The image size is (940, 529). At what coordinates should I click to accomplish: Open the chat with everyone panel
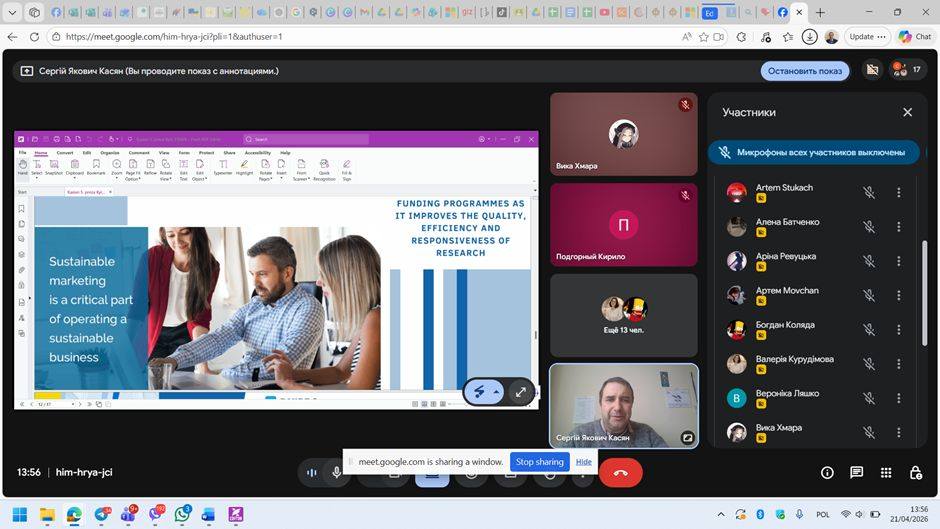click(x=856, y=472)
